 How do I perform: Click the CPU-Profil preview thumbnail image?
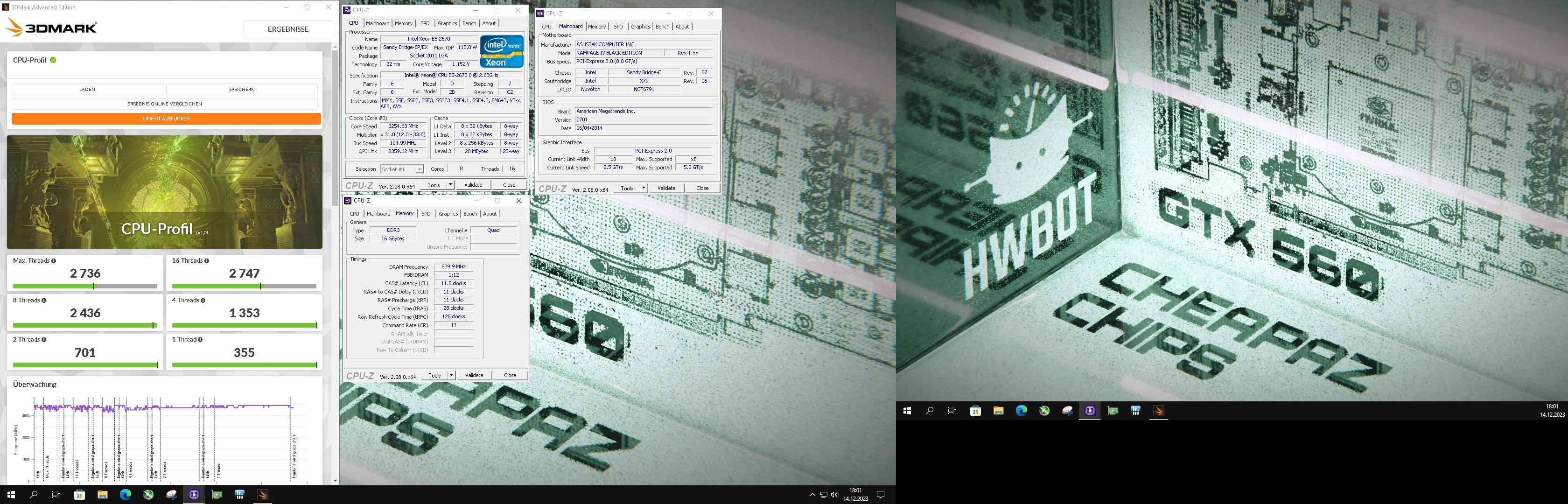click(x=164, y=192)
